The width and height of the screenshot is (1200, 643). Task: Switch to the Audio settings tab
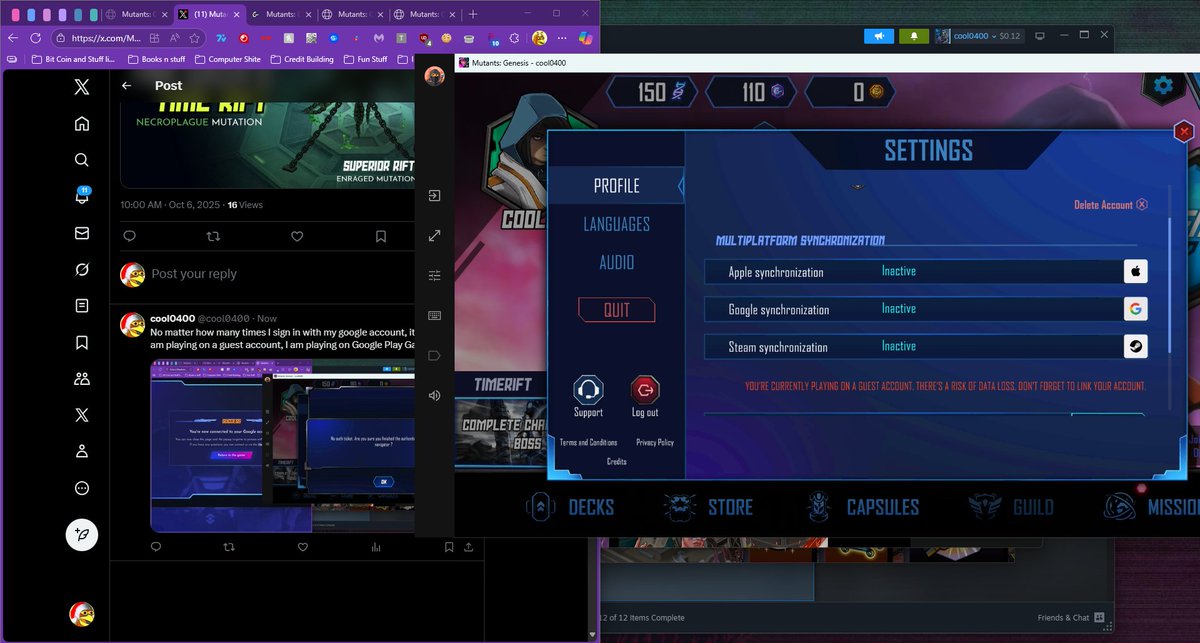tap(617, 262)
